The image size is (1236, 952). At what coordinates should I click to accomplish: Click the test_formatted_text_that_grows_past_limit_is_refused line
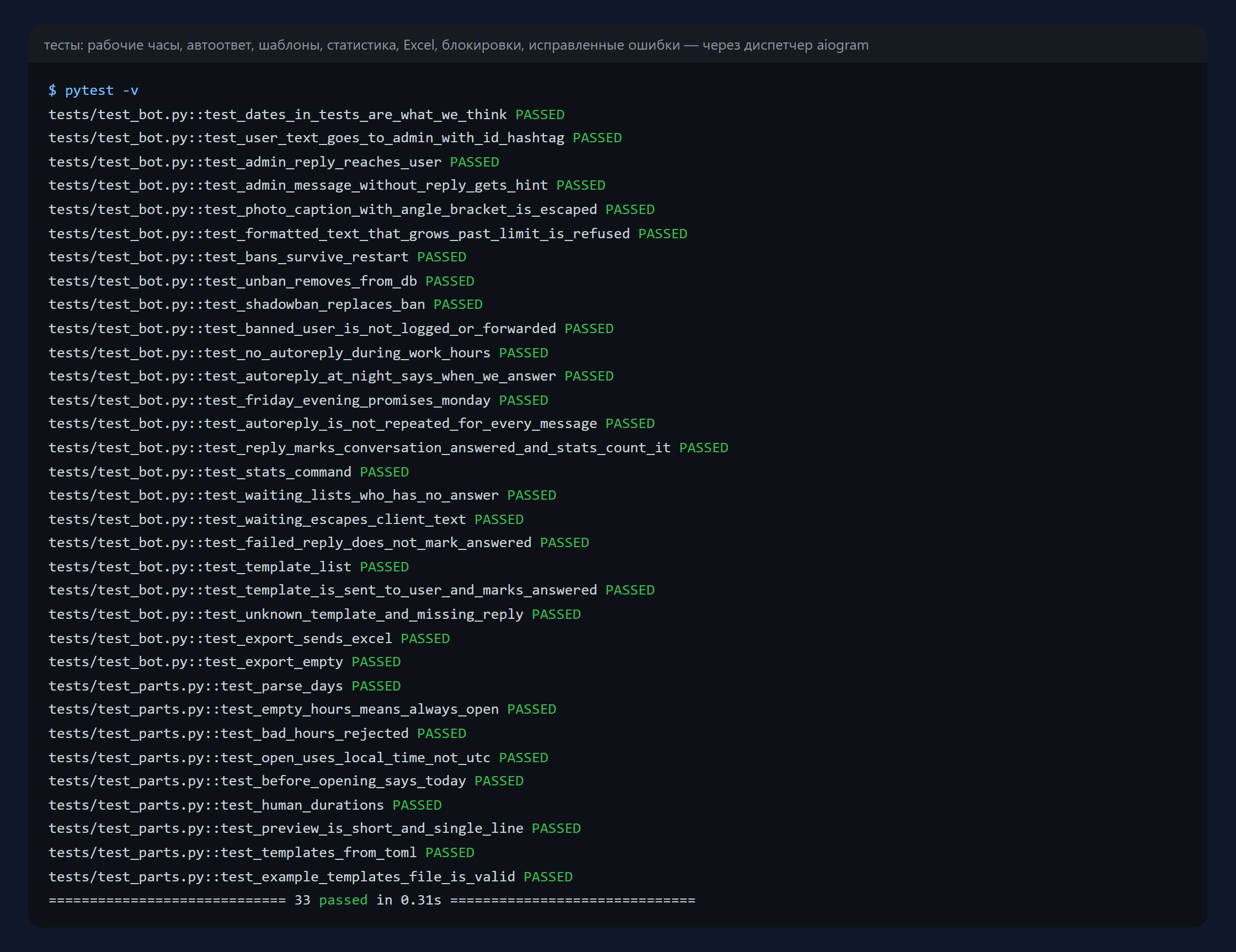368,234
